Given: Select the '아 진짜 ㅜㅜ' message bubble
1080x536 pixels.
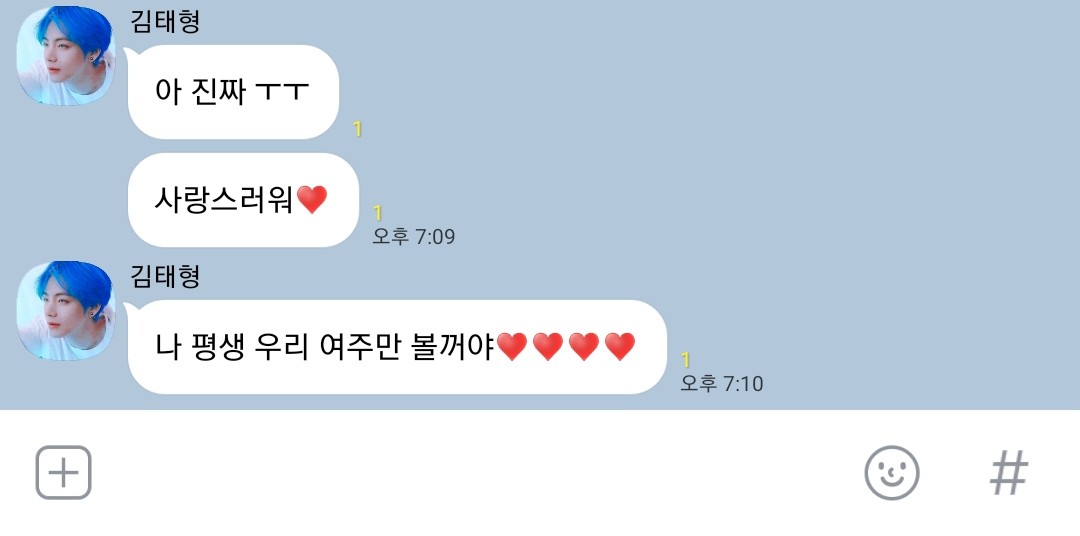Looking at the screenshot, I should (x=233, y=92).
